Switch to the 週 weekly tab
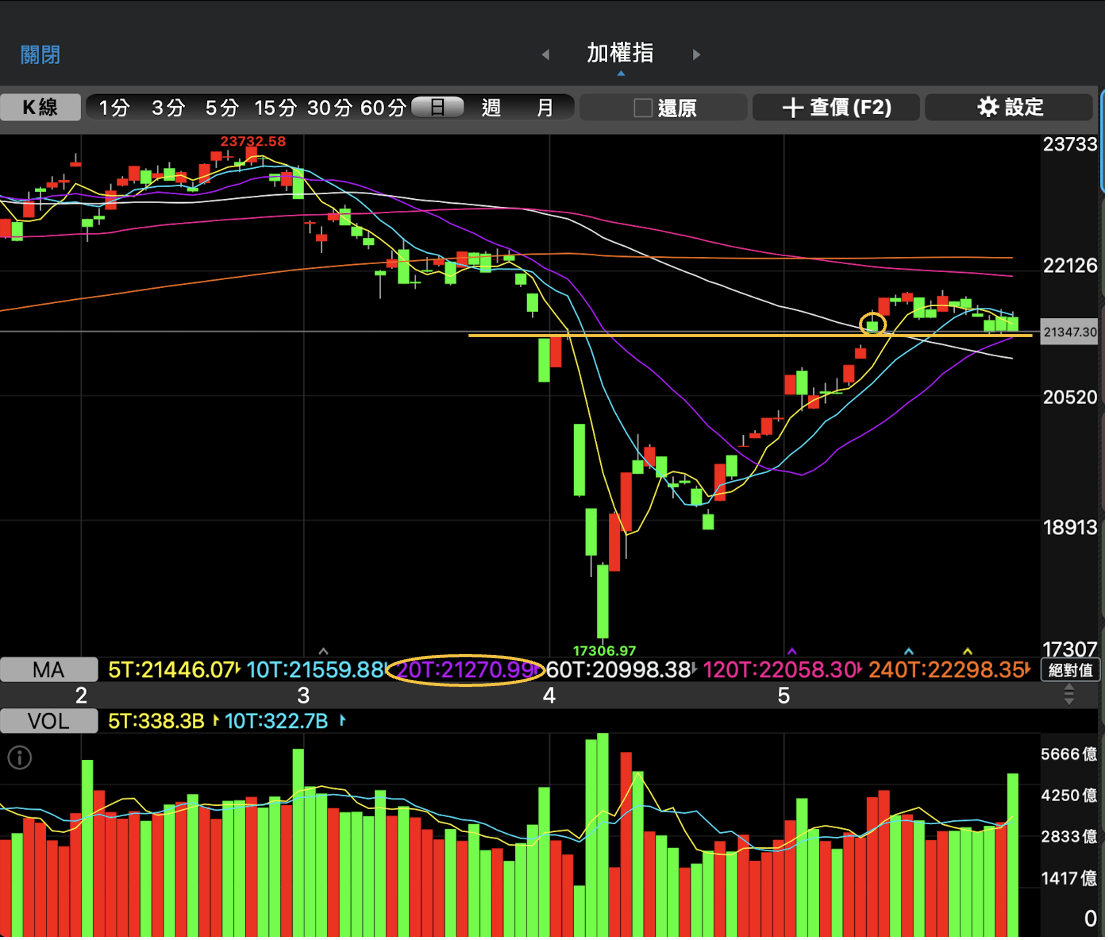 [490, 107]
